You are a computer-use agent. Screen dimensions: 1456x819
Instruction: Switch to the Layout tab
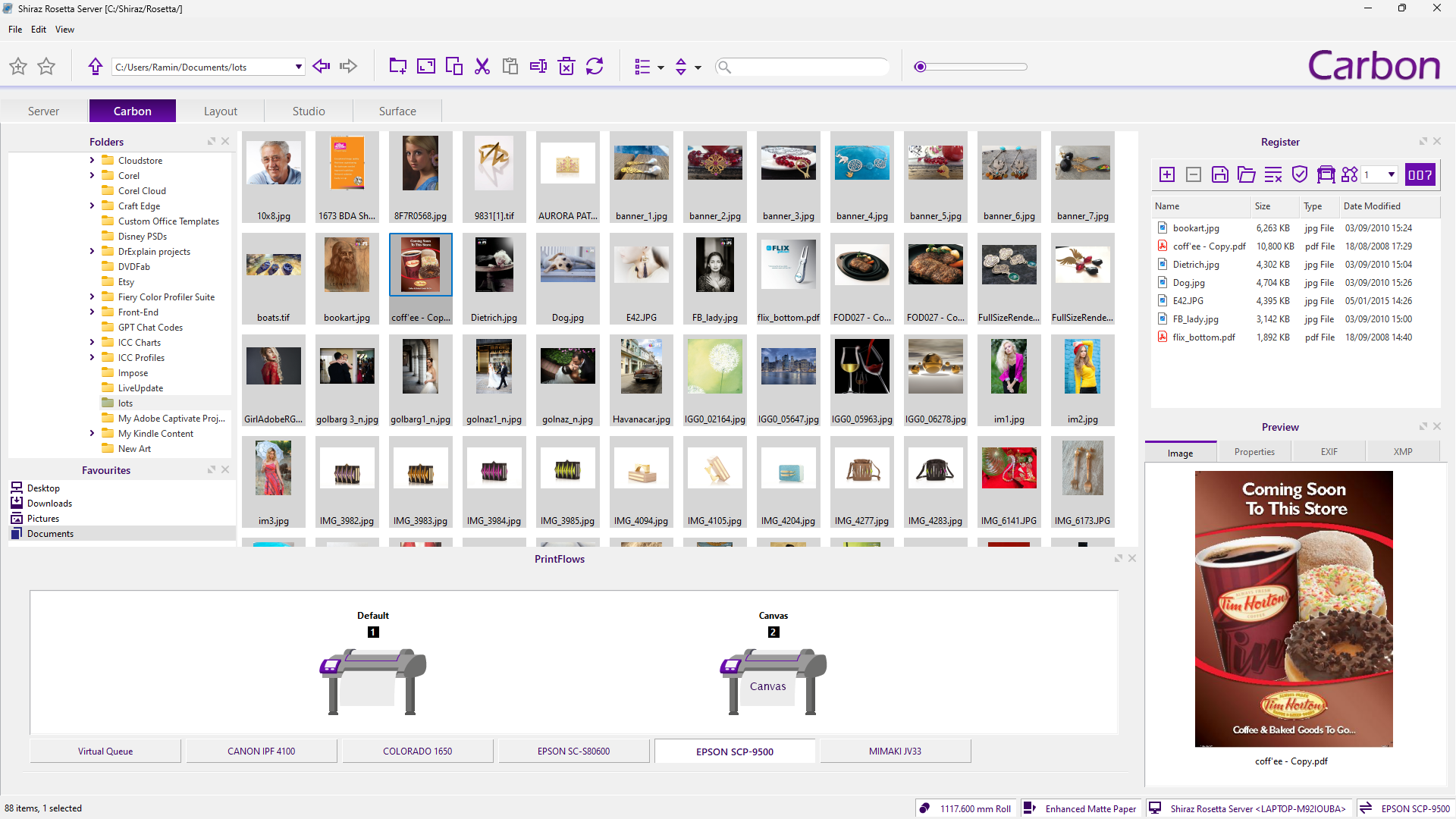coord(220,111)
